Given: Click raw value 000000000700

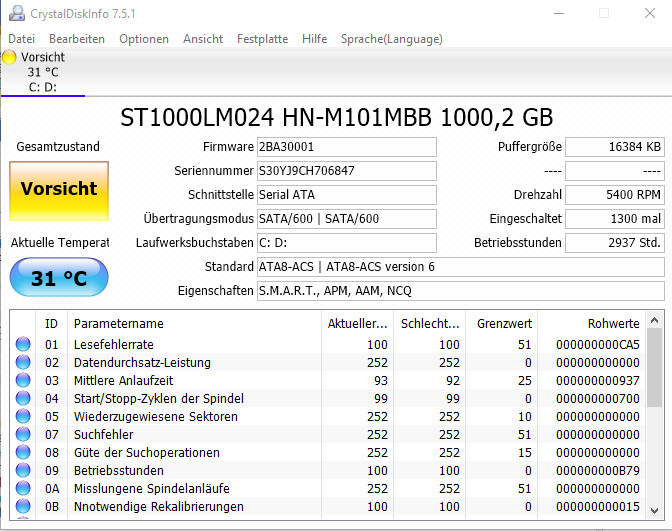Looking at the screenshot, I should 598,399.
